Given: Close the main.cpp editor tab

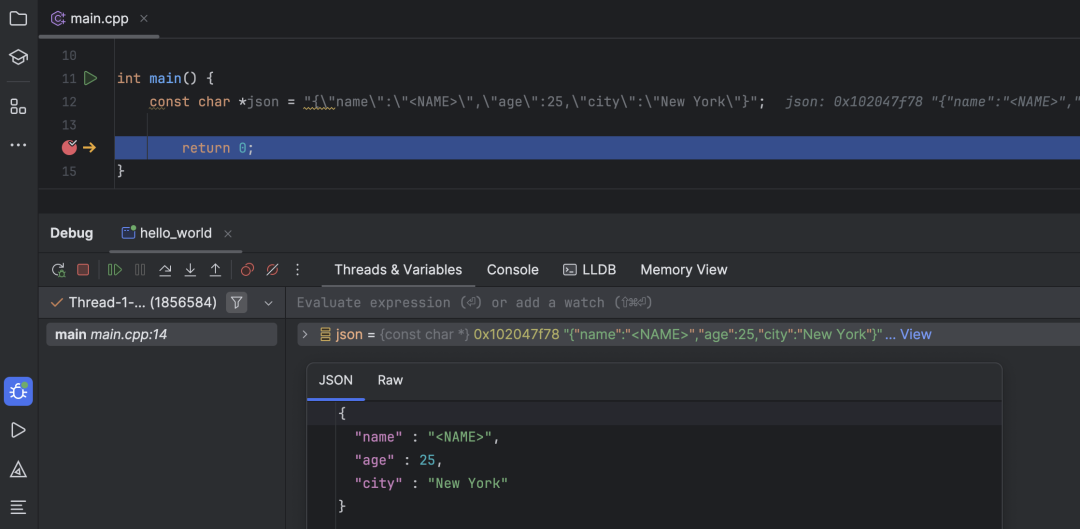Looking at the screenshot, I should coord(143,19).
